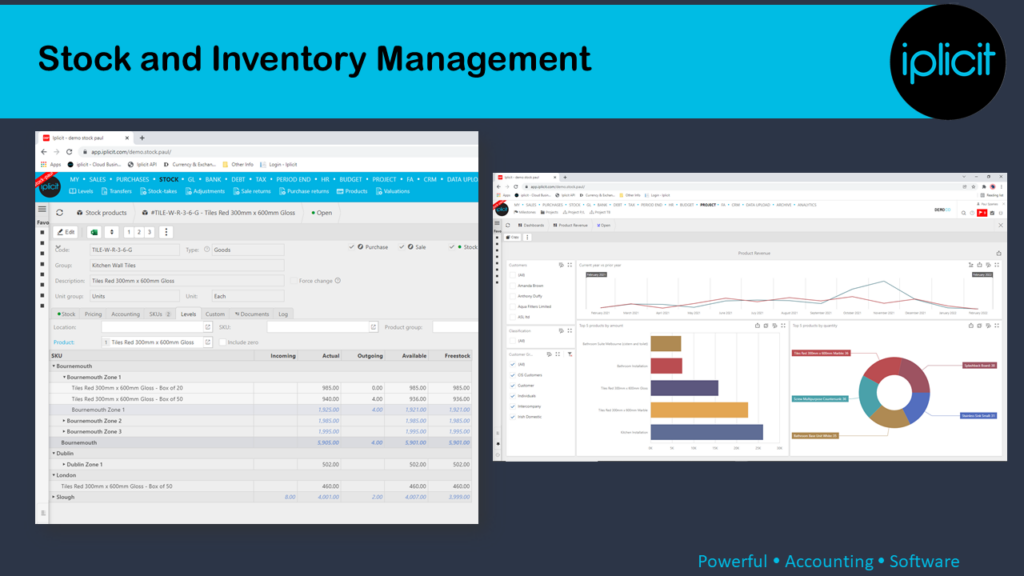
Task: Open the BANK menu in stock levels window
Action: point(213,180)
